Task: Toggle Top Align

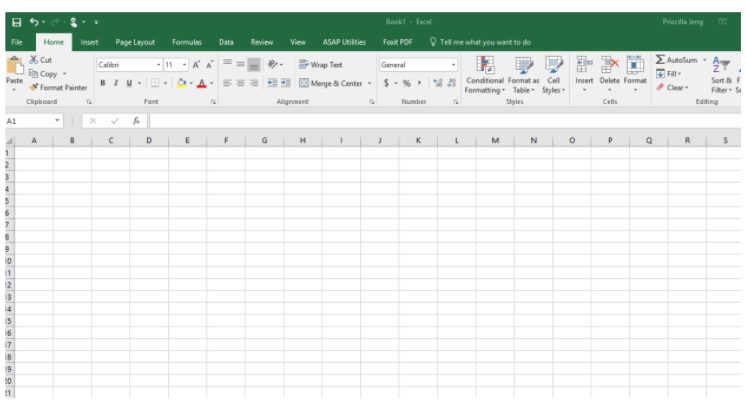Action: 228,64
